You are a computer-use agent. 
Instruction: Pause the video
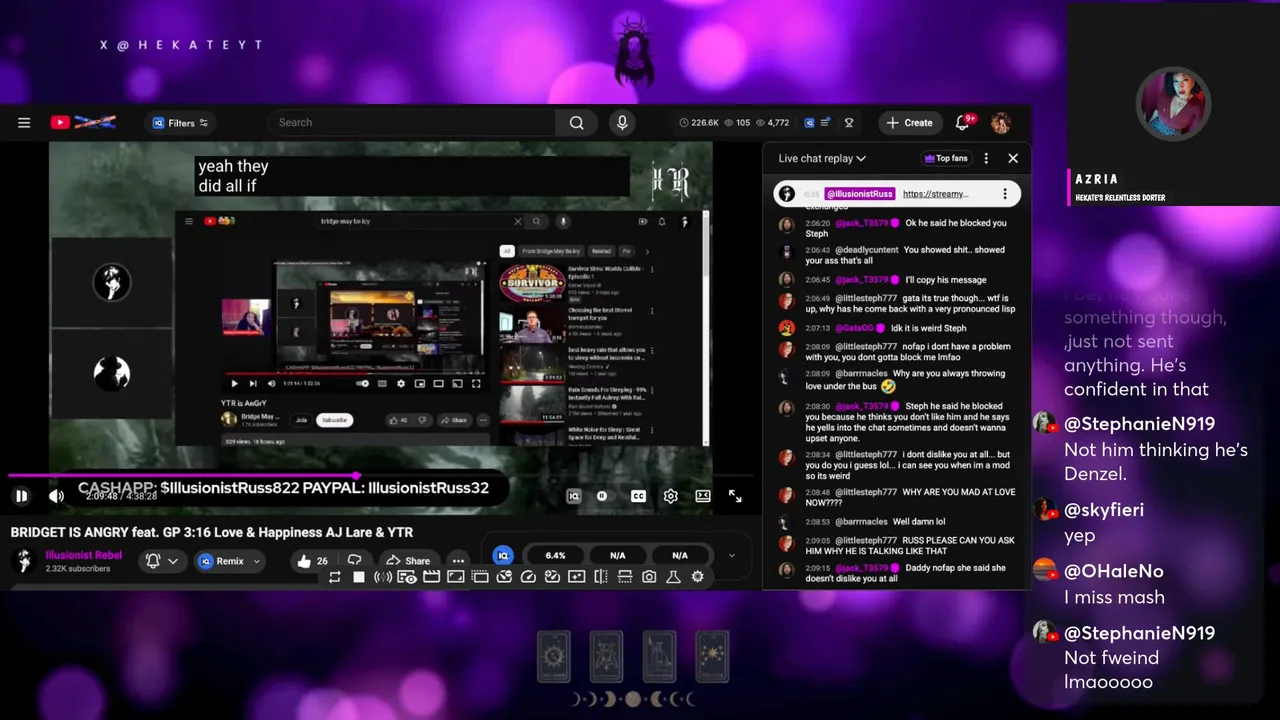[x=21, y=496]
